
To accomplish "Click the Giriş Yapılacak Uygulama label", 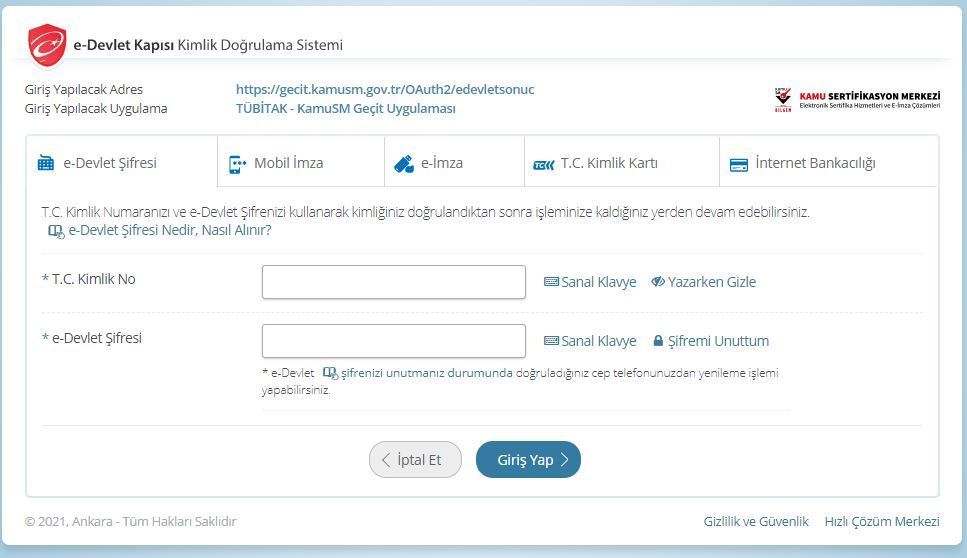I will [96, 109].
